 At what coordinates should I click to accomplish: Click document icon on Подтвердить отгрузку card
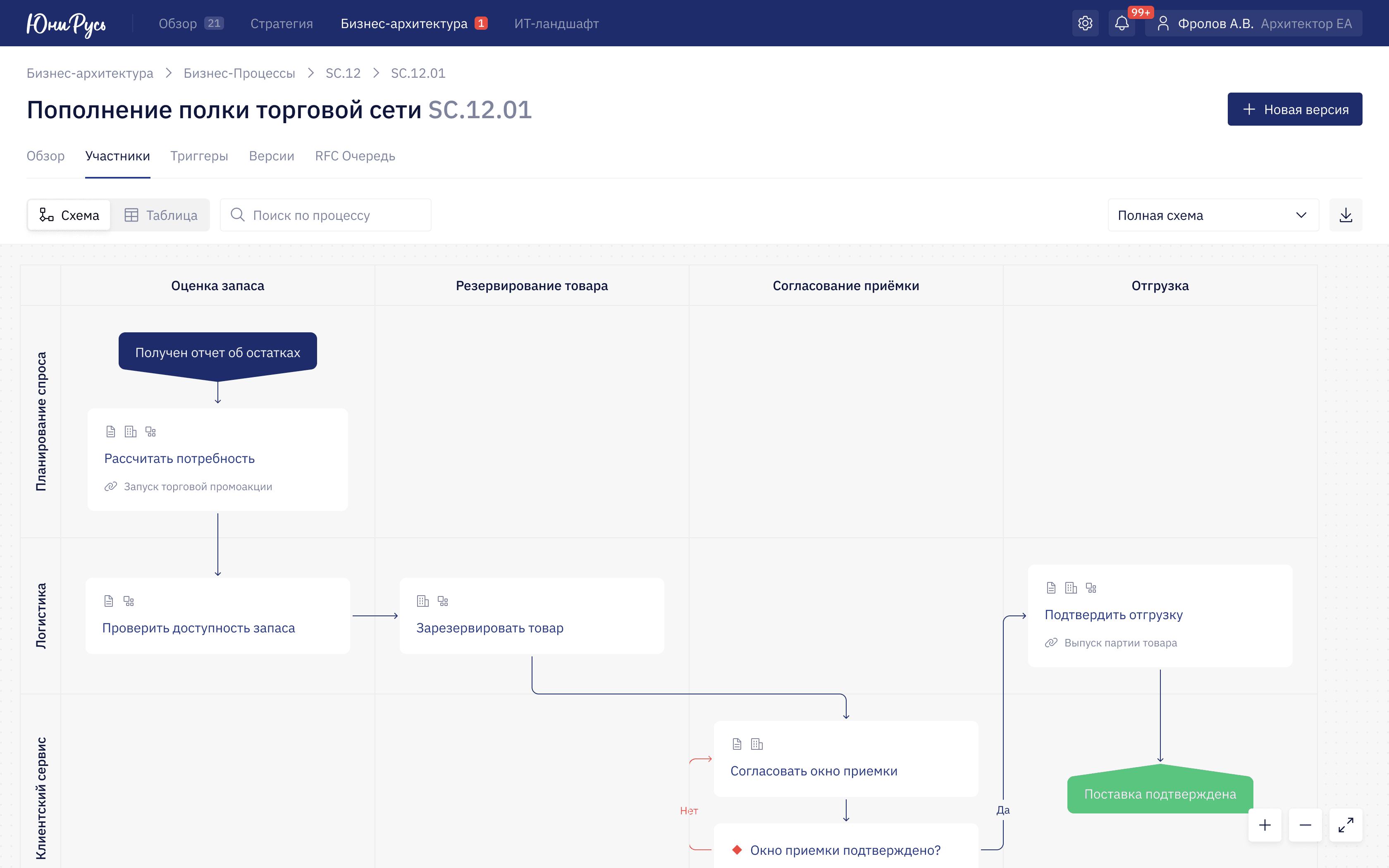1051,588
